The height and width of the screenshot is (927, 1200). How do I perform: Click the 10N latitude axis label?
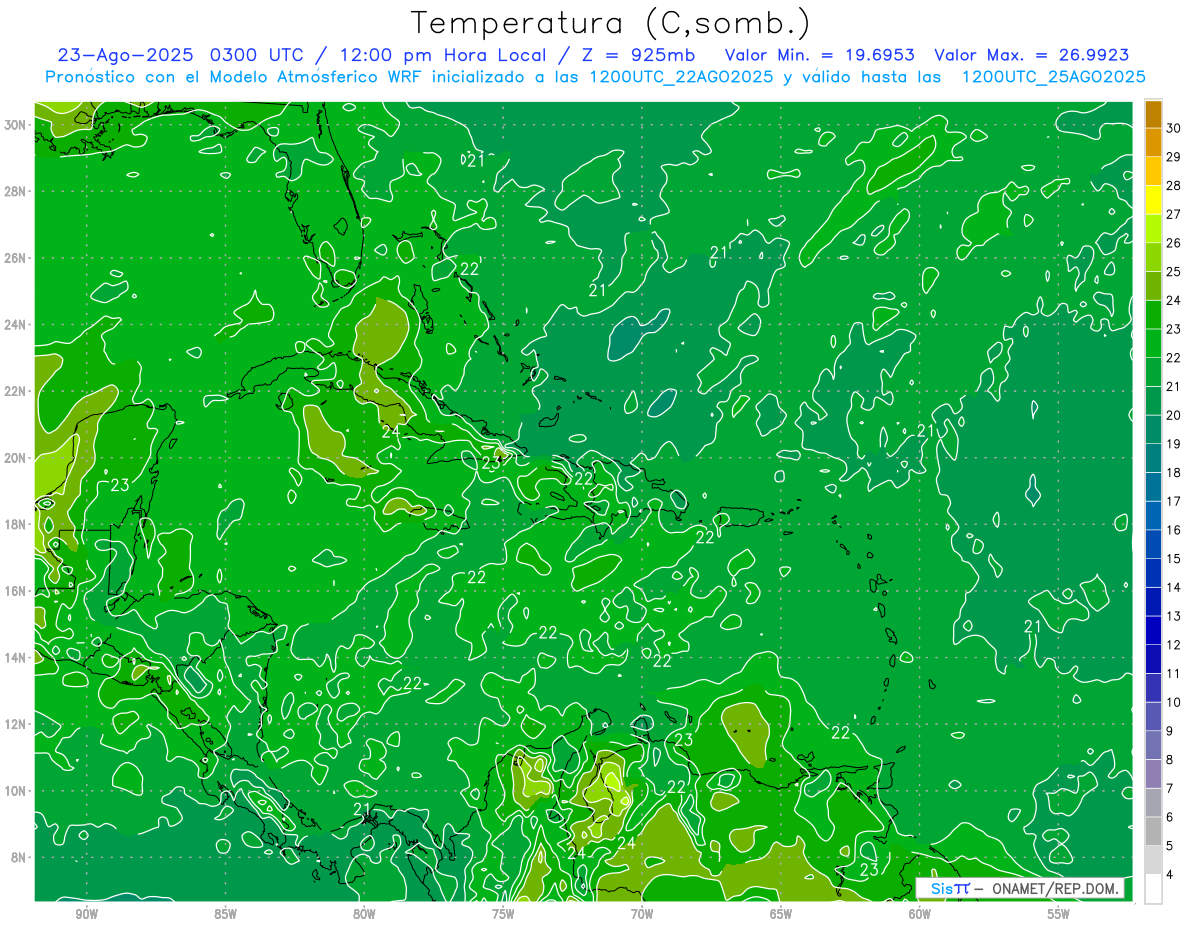(13, 790)
